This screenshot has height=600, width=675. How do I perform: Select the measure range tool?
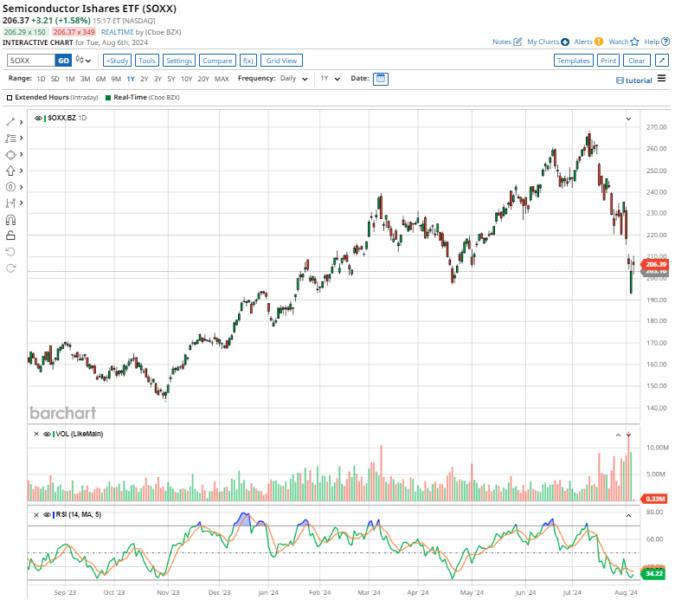[11, 203]
